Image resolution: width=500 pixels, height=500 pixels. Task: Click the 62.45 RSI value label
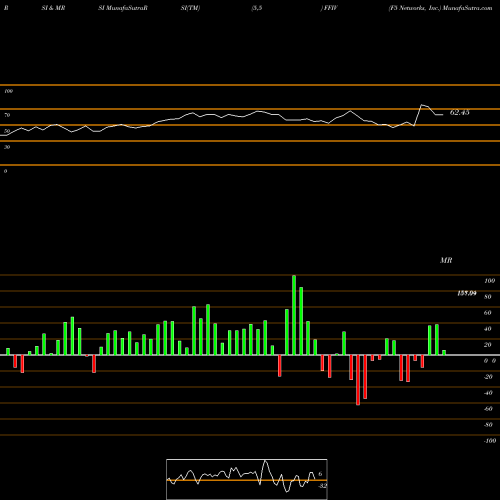click(459, 112)
